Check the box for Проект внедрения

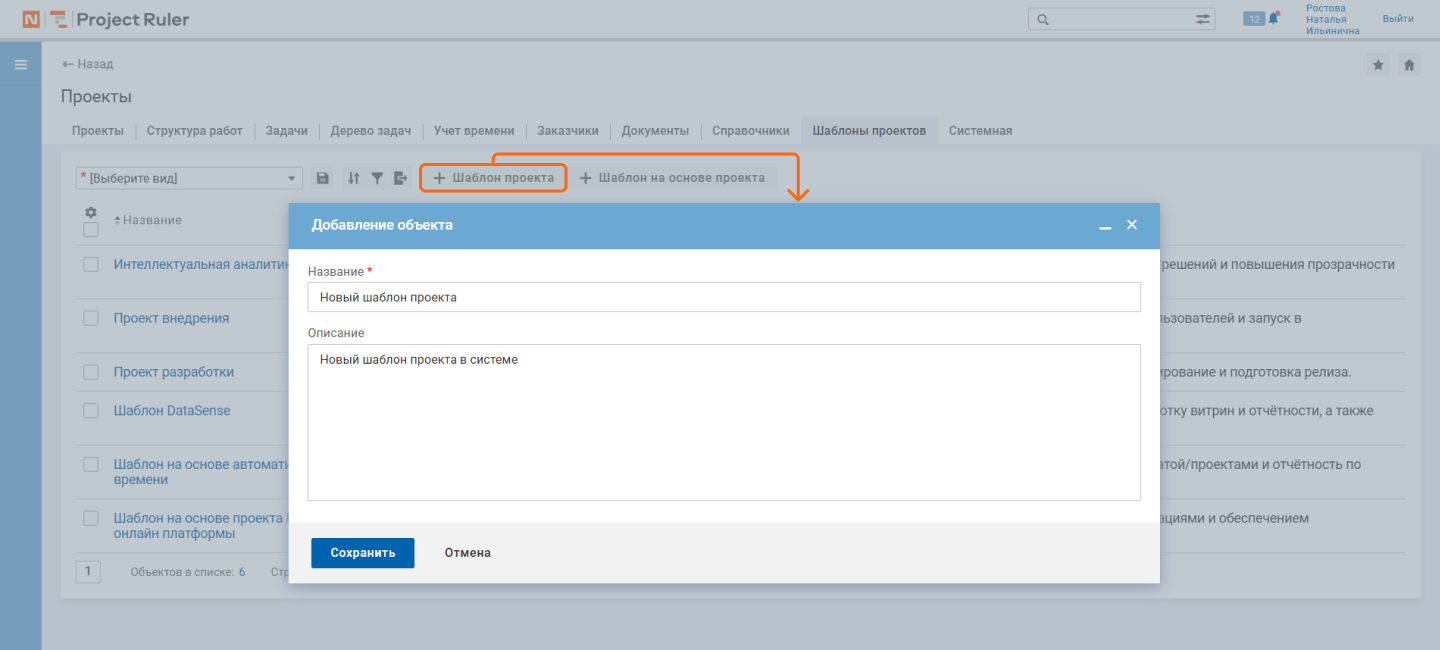tap(91, 318)
